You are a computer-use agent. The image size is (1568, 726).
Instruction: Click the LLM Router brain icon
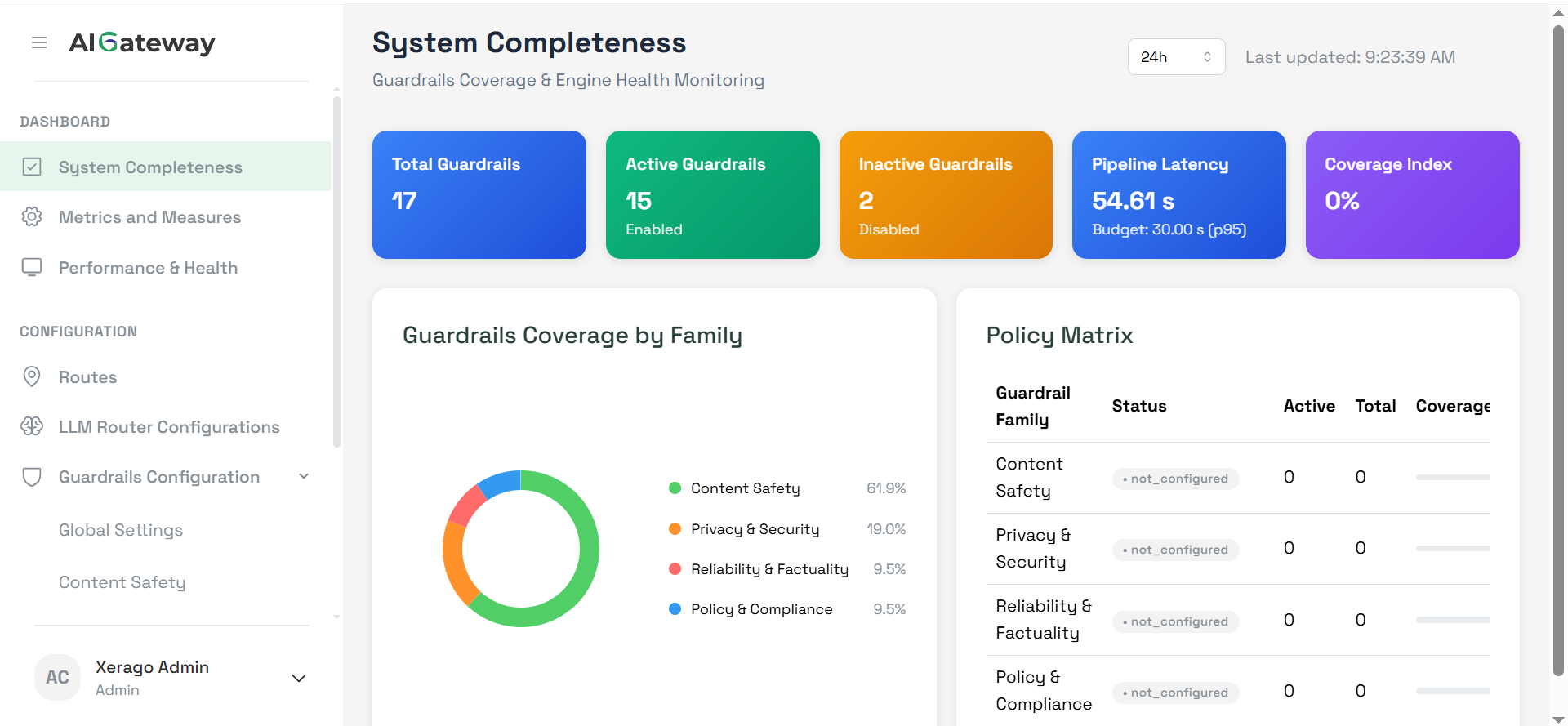point(32,426)
